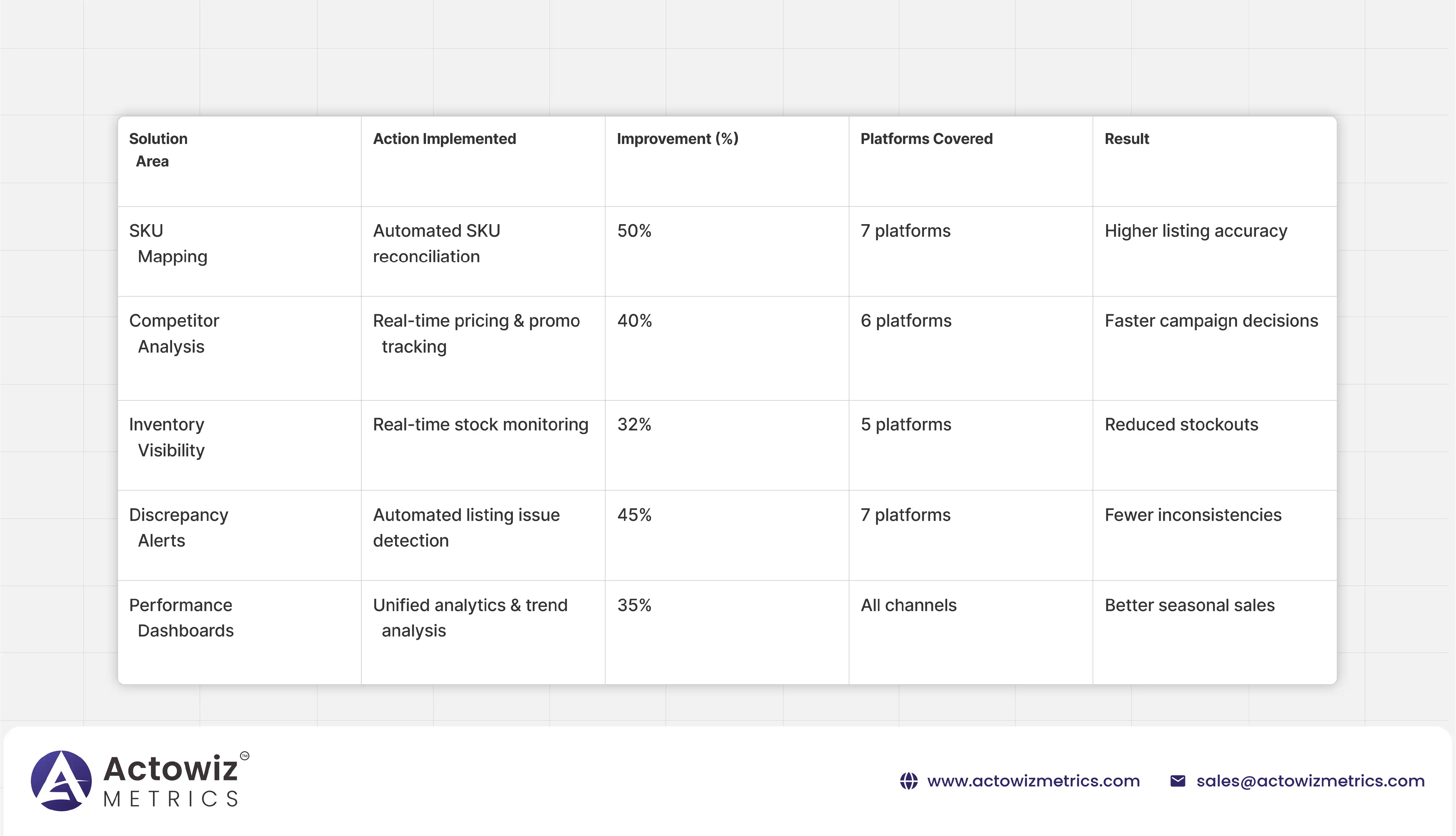
Task: Select the Action Implemented column header
Action: [444, 139]
